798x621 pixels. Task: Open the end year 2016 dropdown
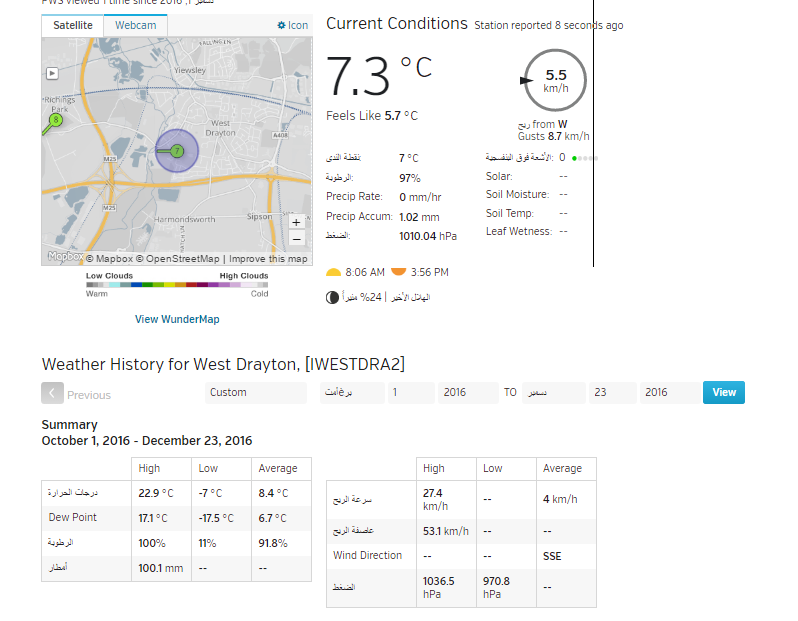(670, 392)
